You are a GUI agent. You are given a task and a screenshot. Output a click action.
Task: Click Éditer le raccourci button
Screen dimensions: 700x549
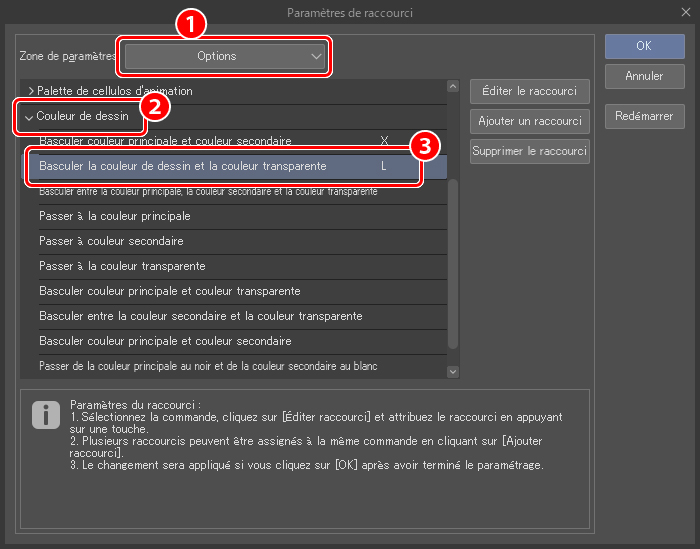529,91
